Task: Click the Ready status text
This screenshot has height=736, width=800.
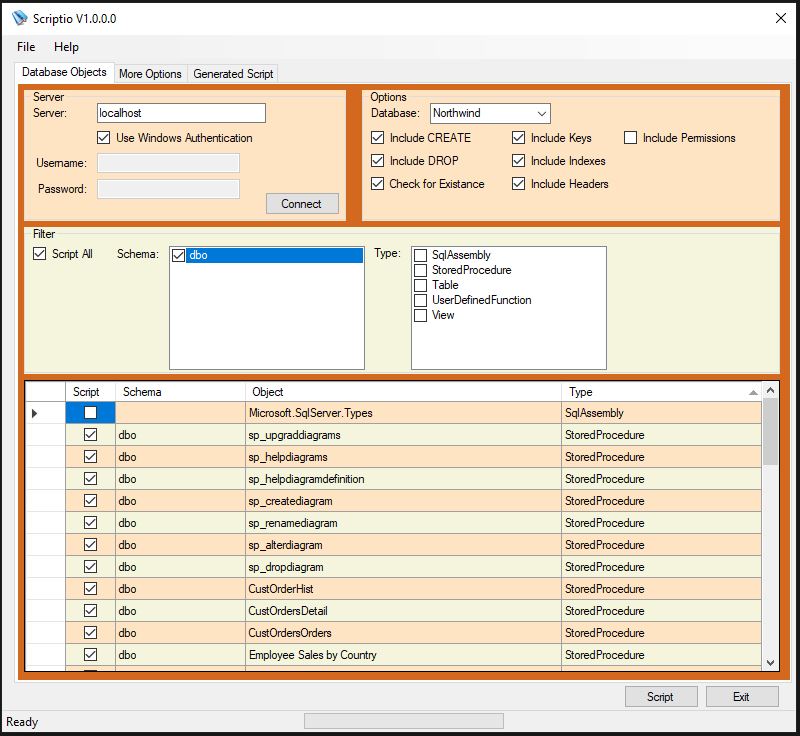Action: pyautogui.click(x=22, y=722)
